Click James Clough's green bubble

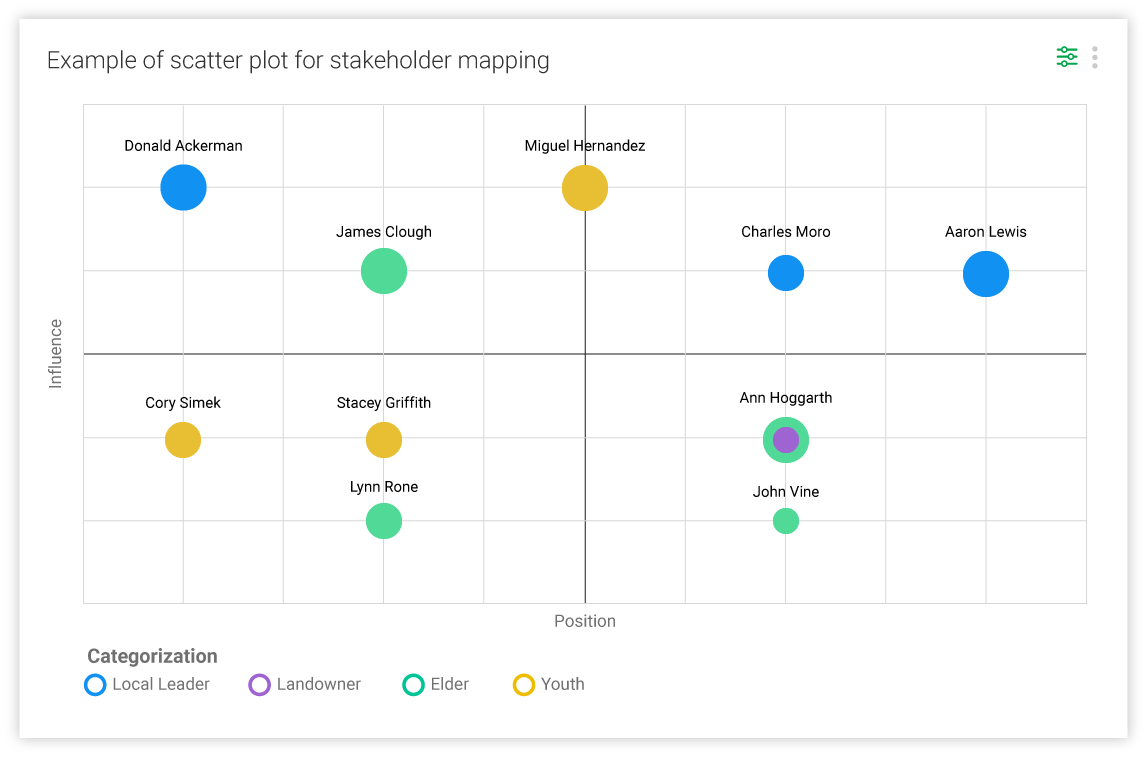[x=384, y=270]
